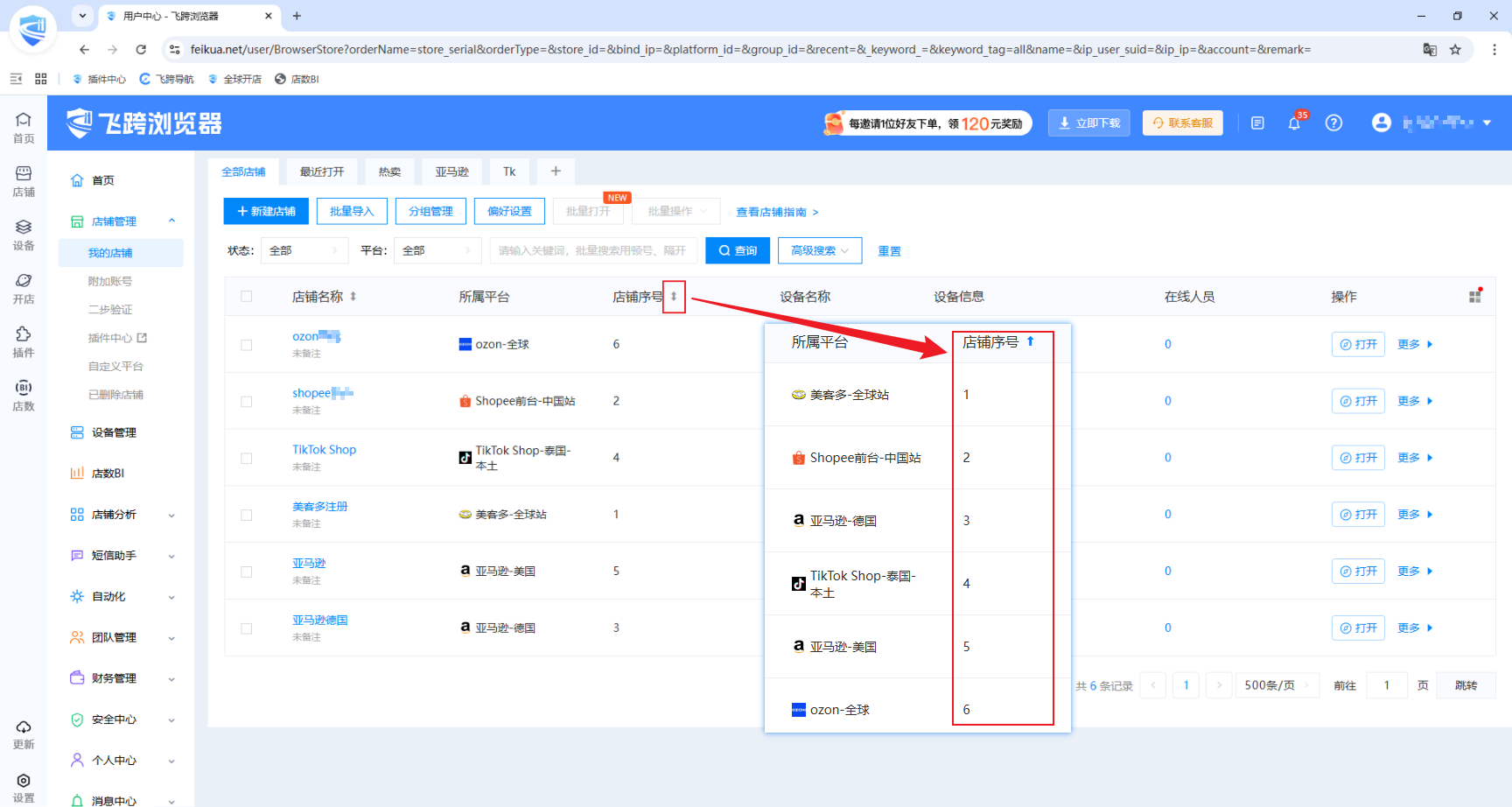Open the 店铺 icon in the left rail
1512x807 pixels.
[x=24, y=181]
